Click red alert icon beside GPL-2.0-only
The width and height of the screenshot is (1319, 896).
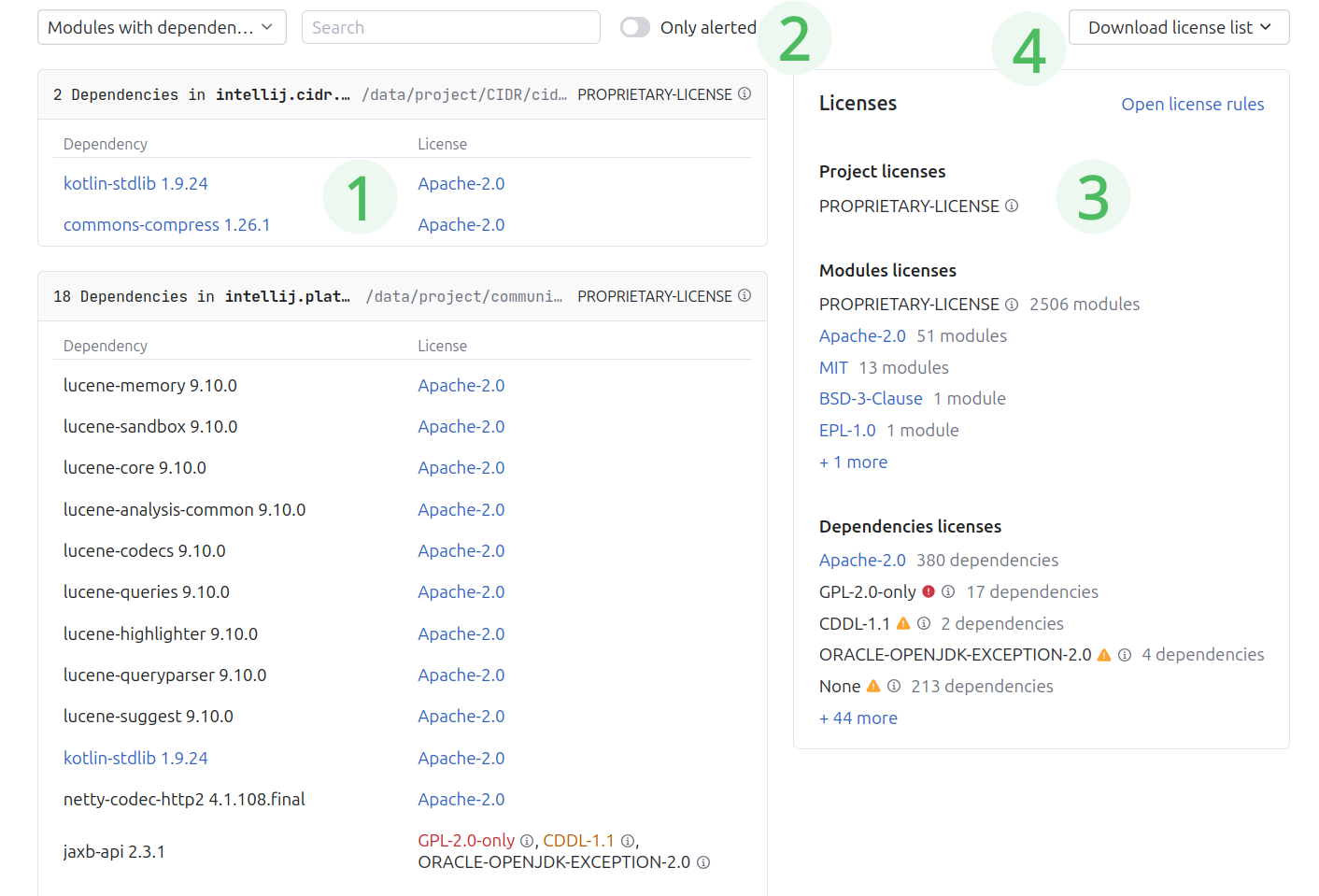coord(929,591)
